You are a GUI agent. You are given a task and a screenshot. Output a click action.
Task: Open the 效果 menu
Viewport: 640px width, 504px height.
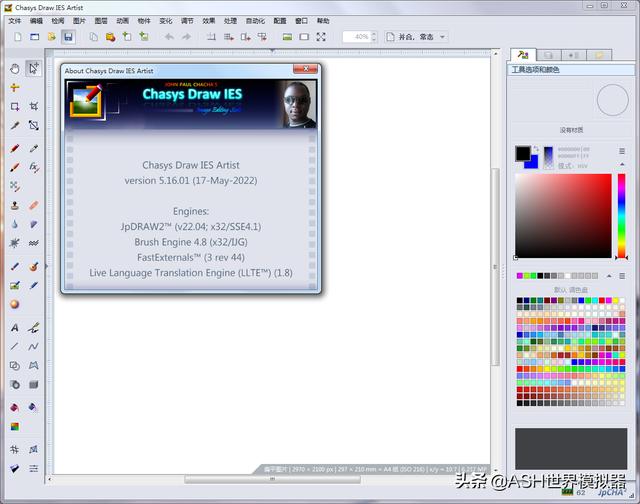[x=209, y=21]
